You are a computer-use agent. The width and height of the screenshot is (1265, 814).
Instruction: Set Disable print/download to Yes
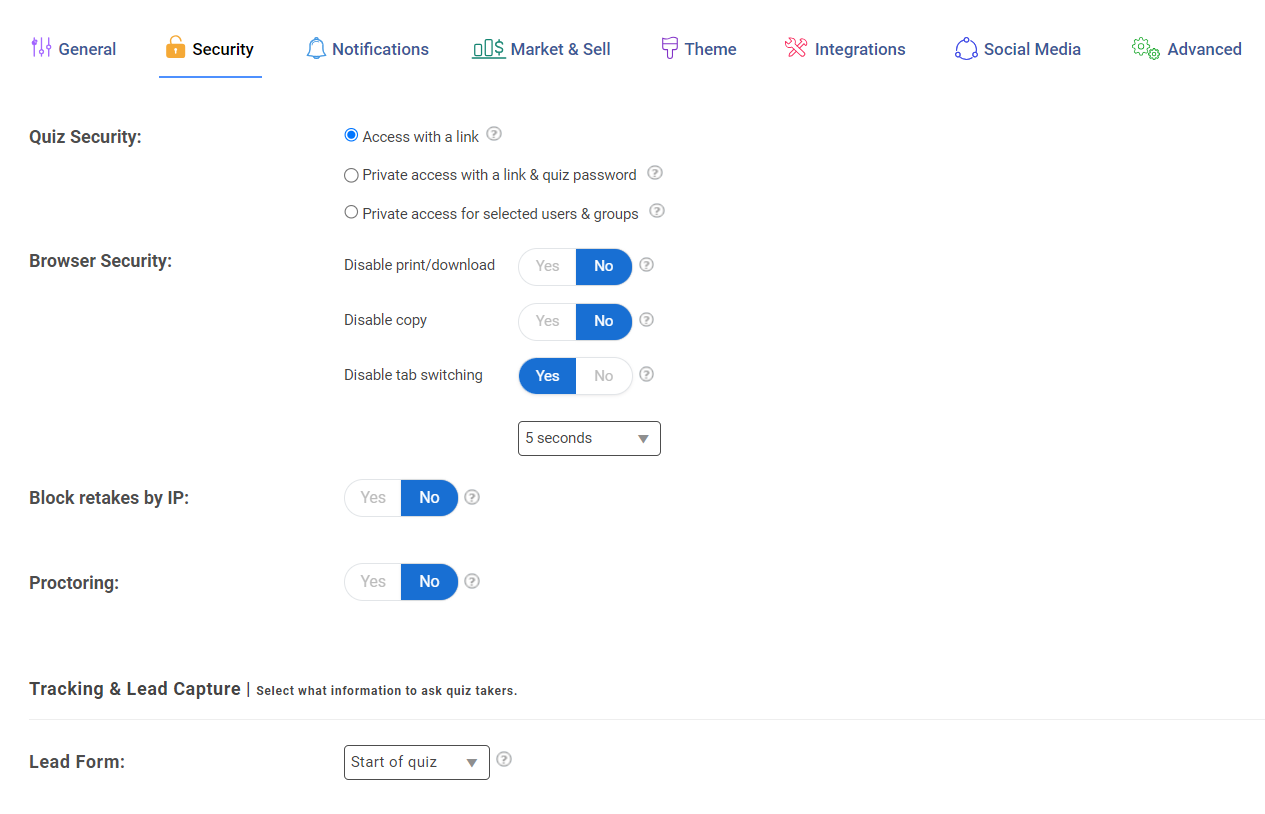click(x=547, y=266)
